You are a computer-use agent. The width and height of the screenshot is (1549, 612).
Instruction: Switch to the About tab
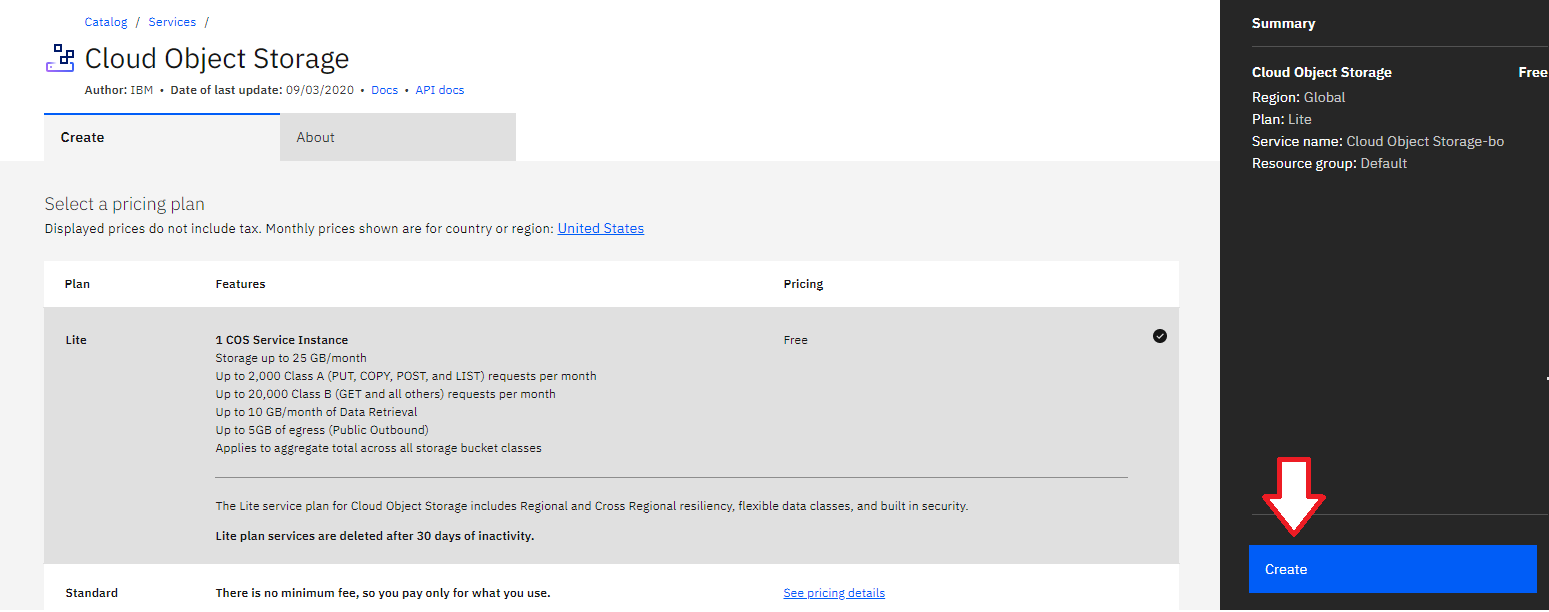(x=397, y=138)
